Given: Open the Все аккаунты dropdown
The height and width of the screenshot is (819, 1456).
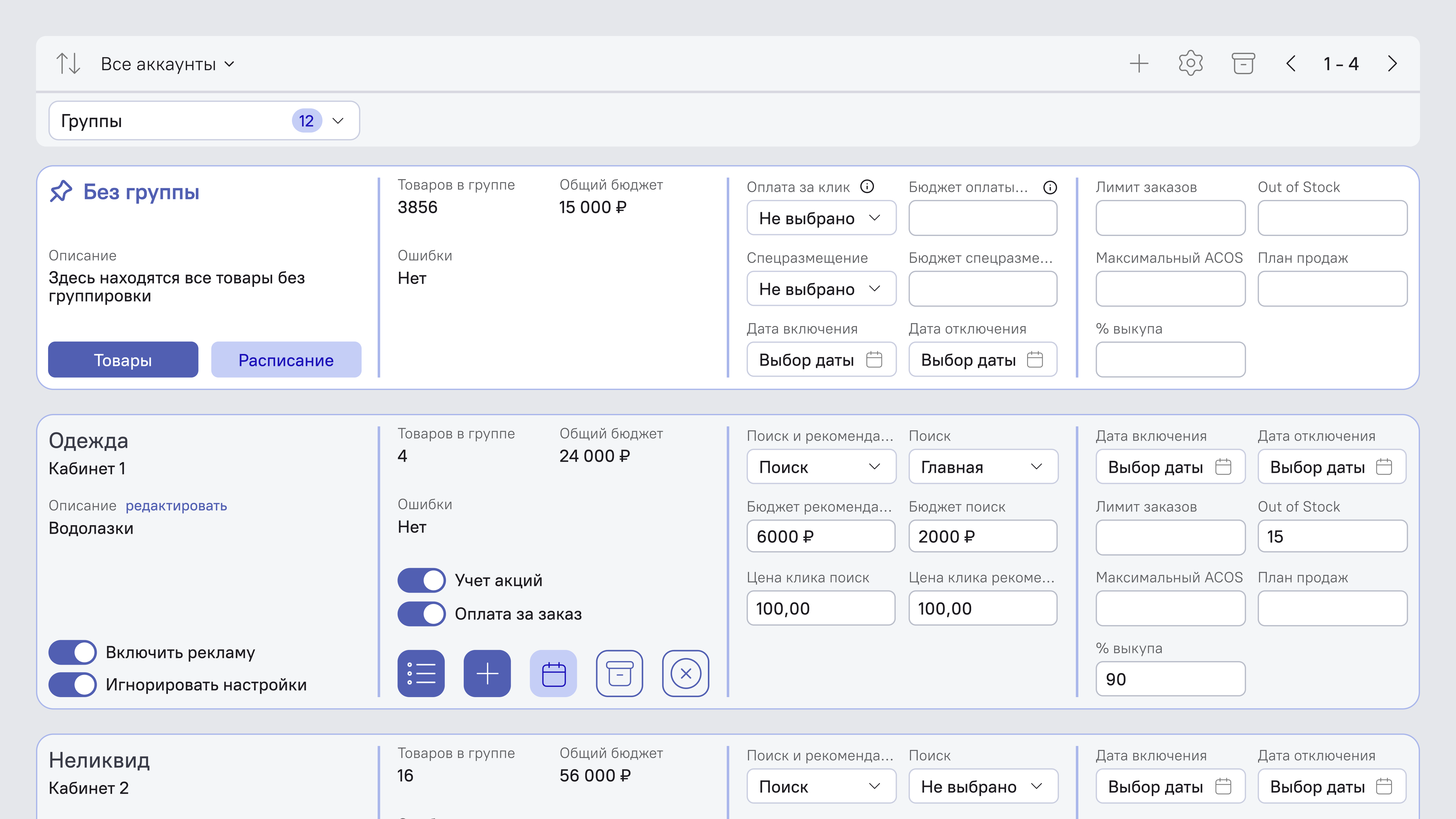Looking at the screenshot, I should coord(167,64).
